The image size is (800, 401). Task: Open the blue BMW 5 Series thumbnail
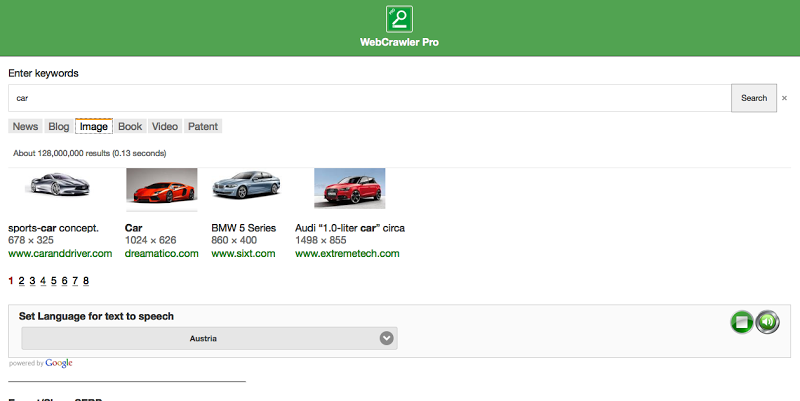tap(246, 185)
